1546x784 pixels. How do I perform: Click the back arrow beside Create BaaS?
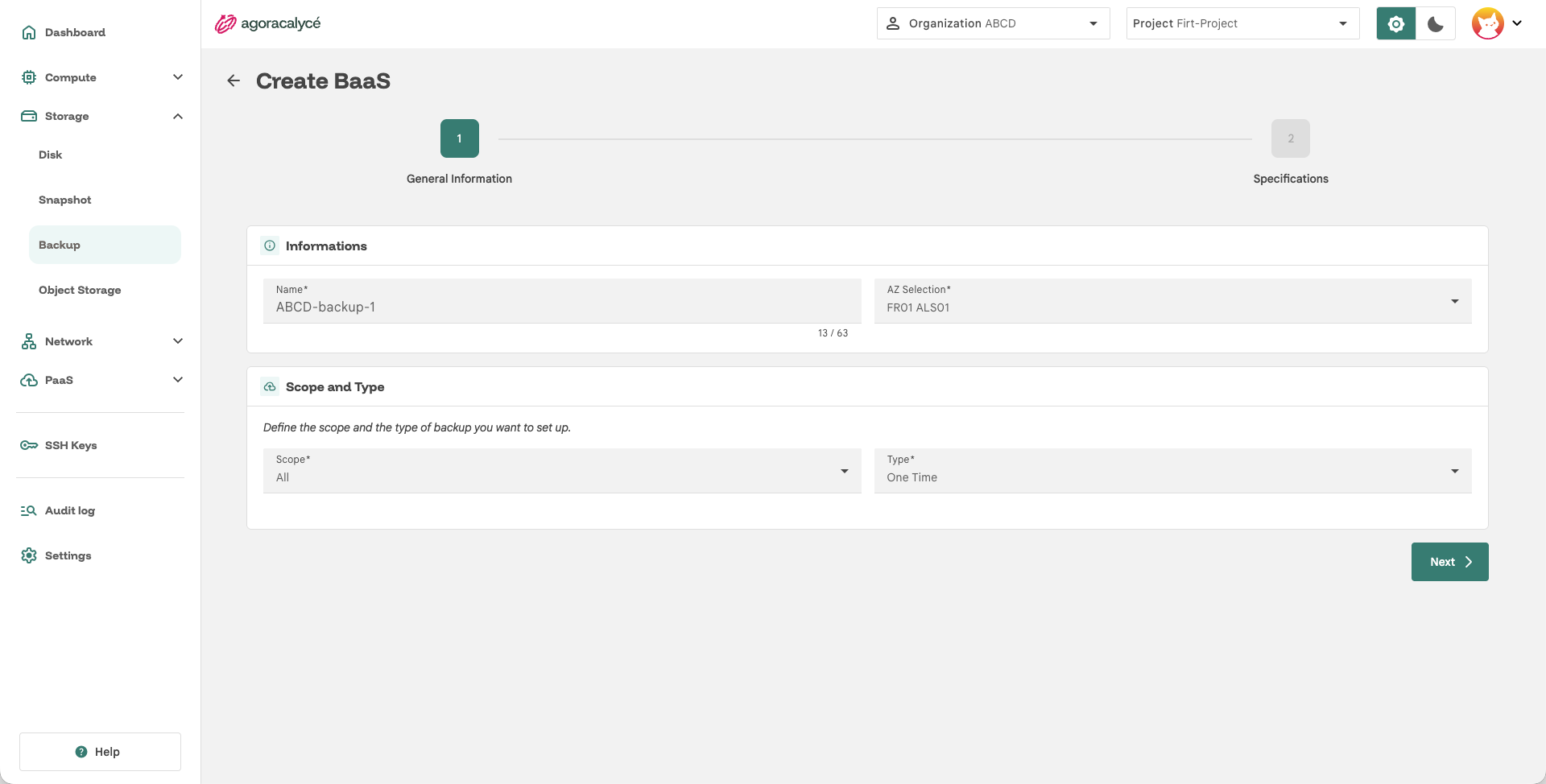(234, 80)
